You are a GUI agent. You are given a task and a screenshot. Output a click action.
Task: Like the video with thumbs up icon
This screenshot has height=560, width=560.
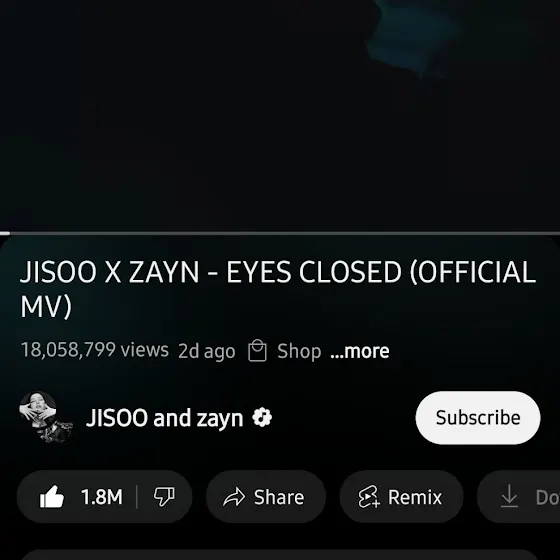coord(52,497)
